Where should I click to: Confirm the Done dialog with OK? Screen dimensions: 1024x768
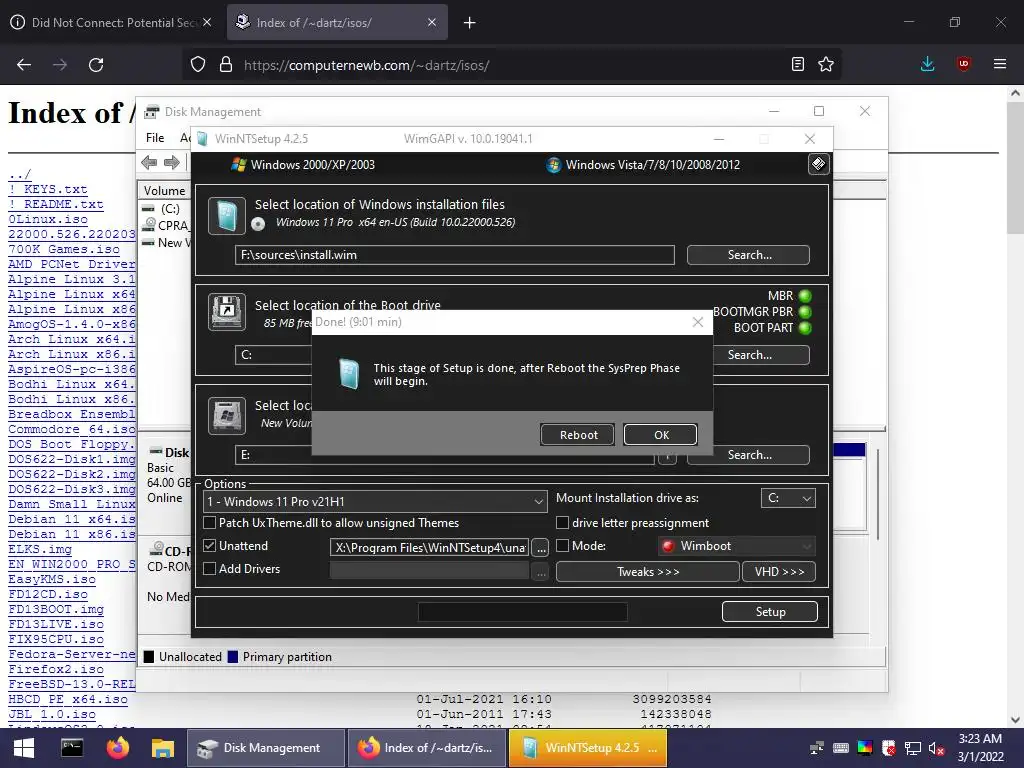tap(661, 435)
